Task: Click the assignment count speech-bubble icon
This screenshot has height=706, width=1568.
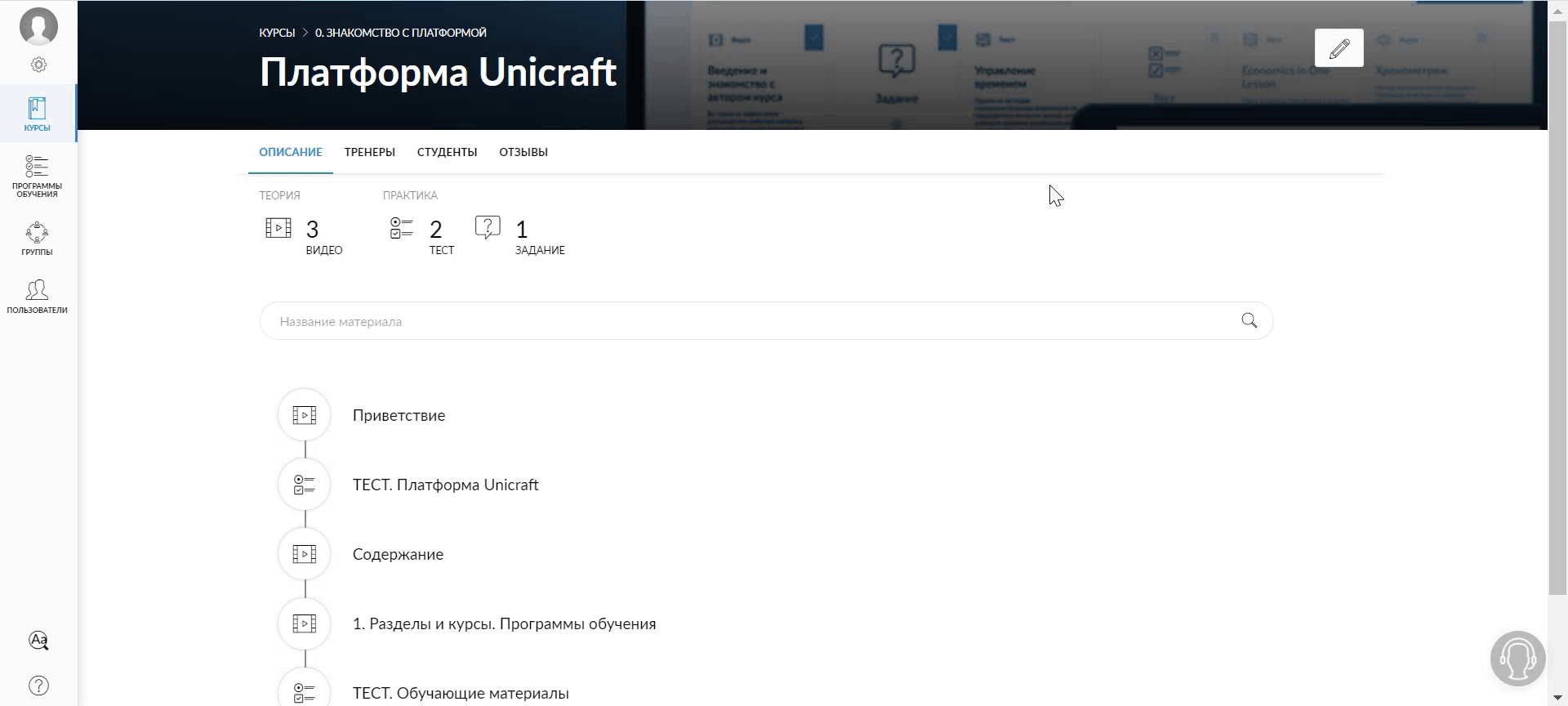Action: point(488,227)
